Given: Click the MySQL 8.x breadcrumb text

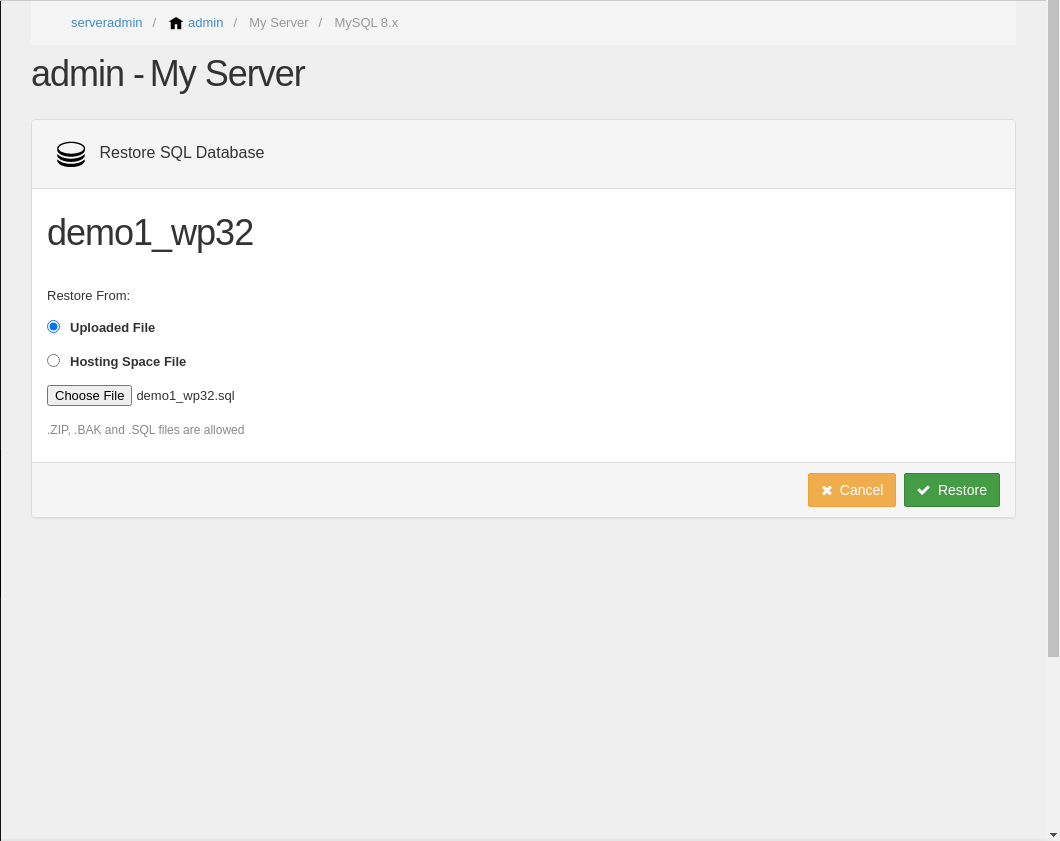Looking at the screenshot, I should point(366,23).
